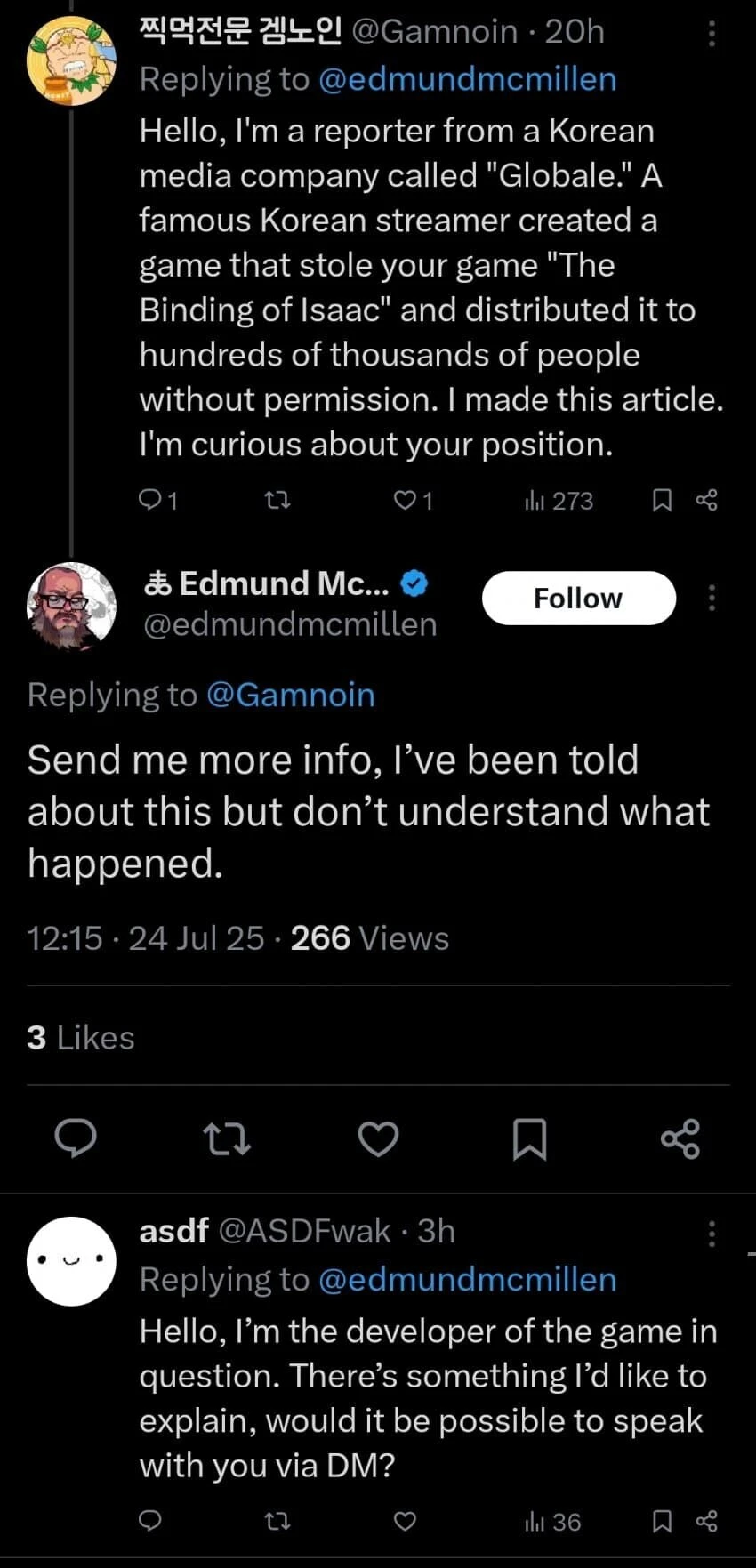The width and height of the screenshot is (756, 1568).
Task: Retweet the Gamnoin reporter tweet
Action: [x=278, y=501]
